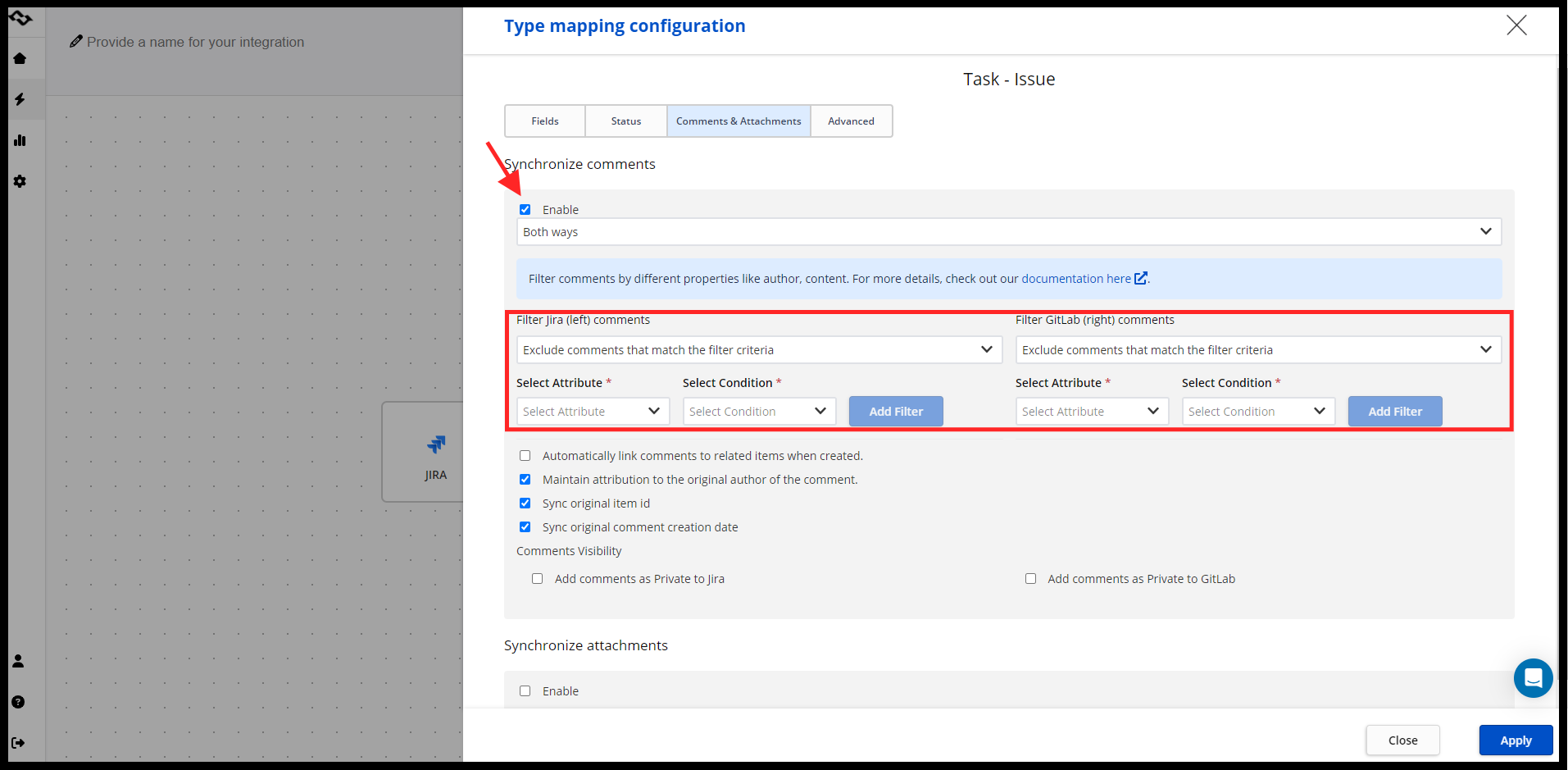The width and height of the screenshot is (1568, 770).
Task: Open the lightning bolt integrations icon
Action: tap(20, 99)
